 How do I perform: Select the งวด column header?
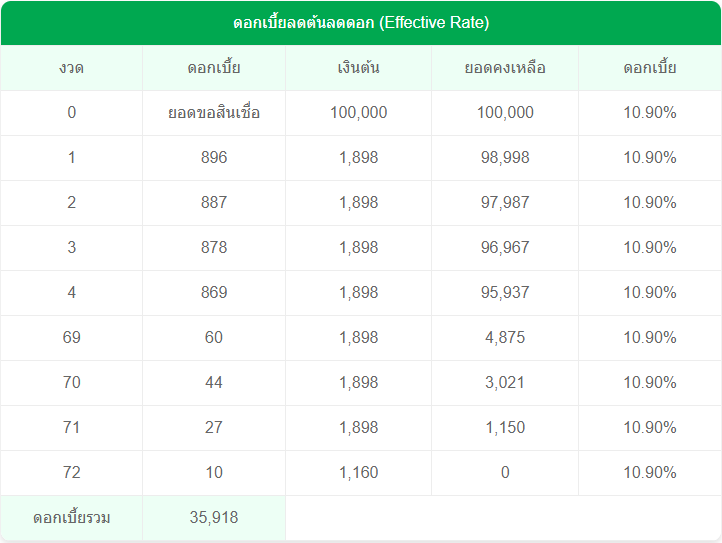[x=71, y=68]
